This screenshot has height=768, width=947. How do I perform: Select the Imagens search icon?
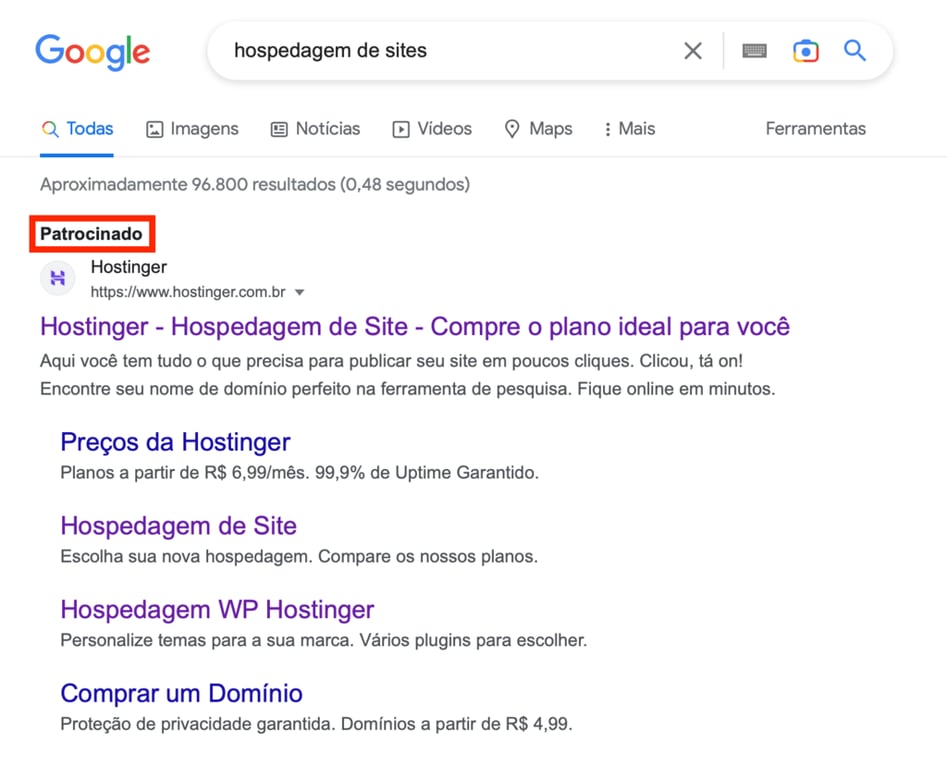[155, 129]
